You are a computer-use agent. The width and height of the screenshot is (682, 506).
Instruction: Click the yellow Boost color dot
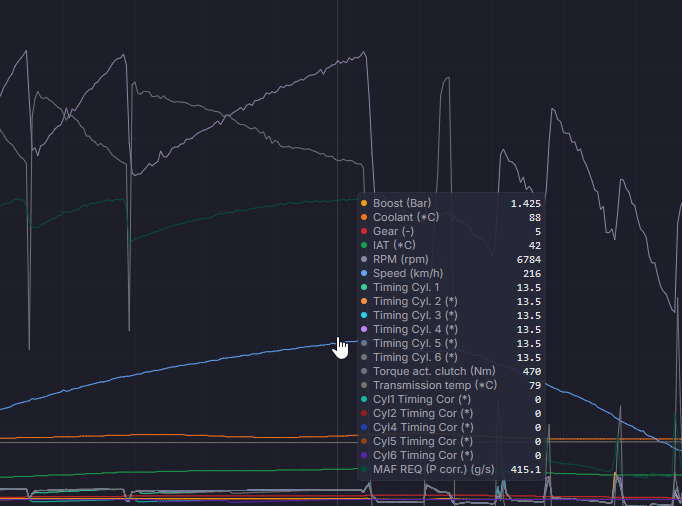(364, 203)
